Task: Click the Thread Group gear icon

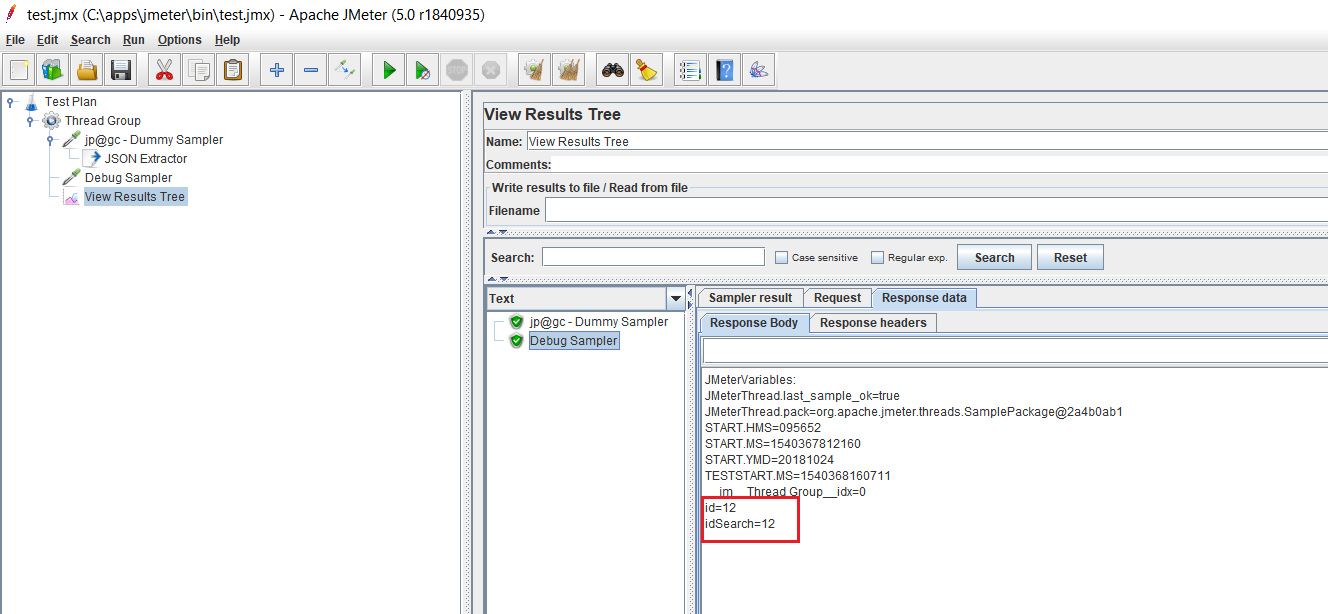Action: click(x=51, y=120)
